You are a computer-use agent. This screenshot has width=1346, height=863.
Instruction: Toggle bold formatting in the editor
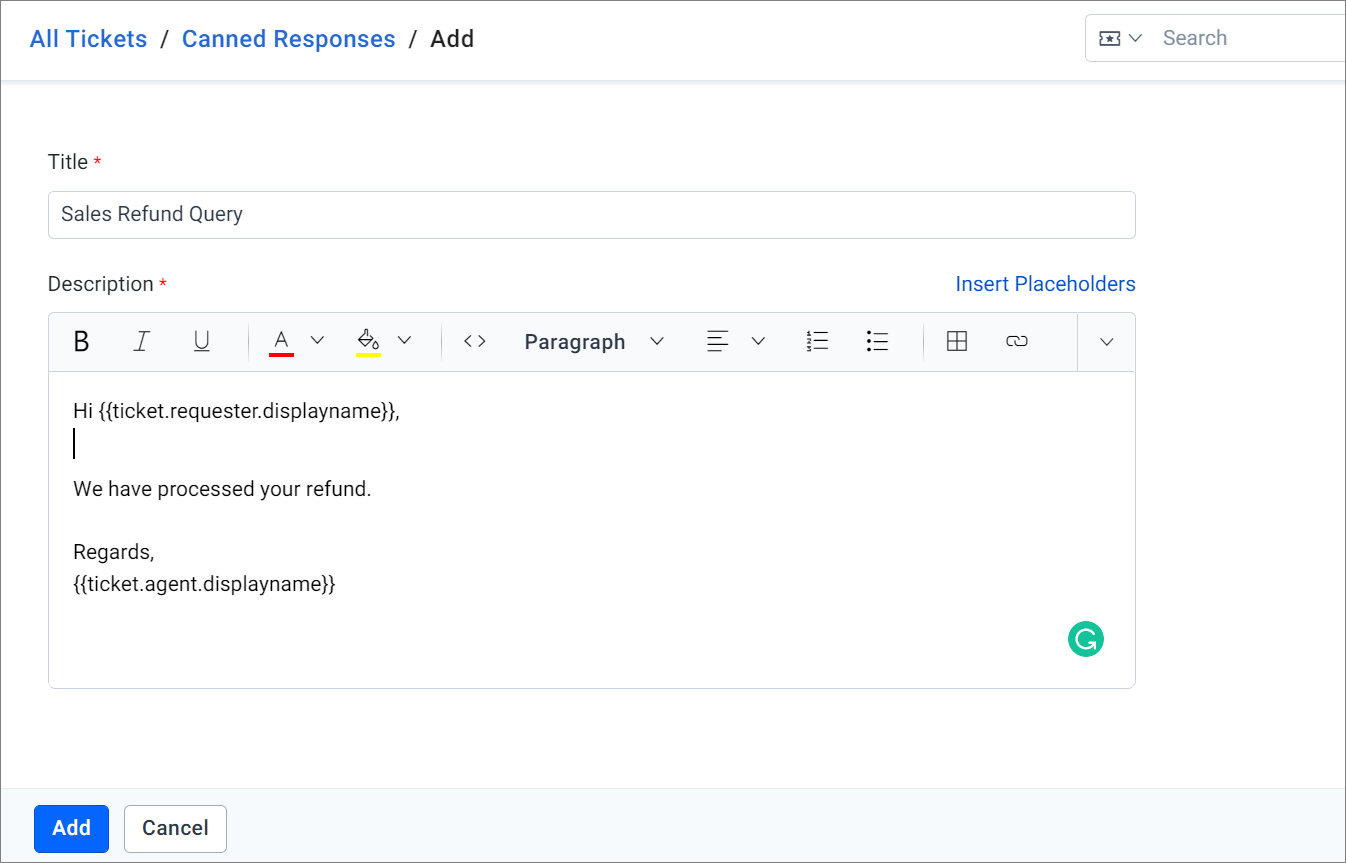[x=82, y=342]
